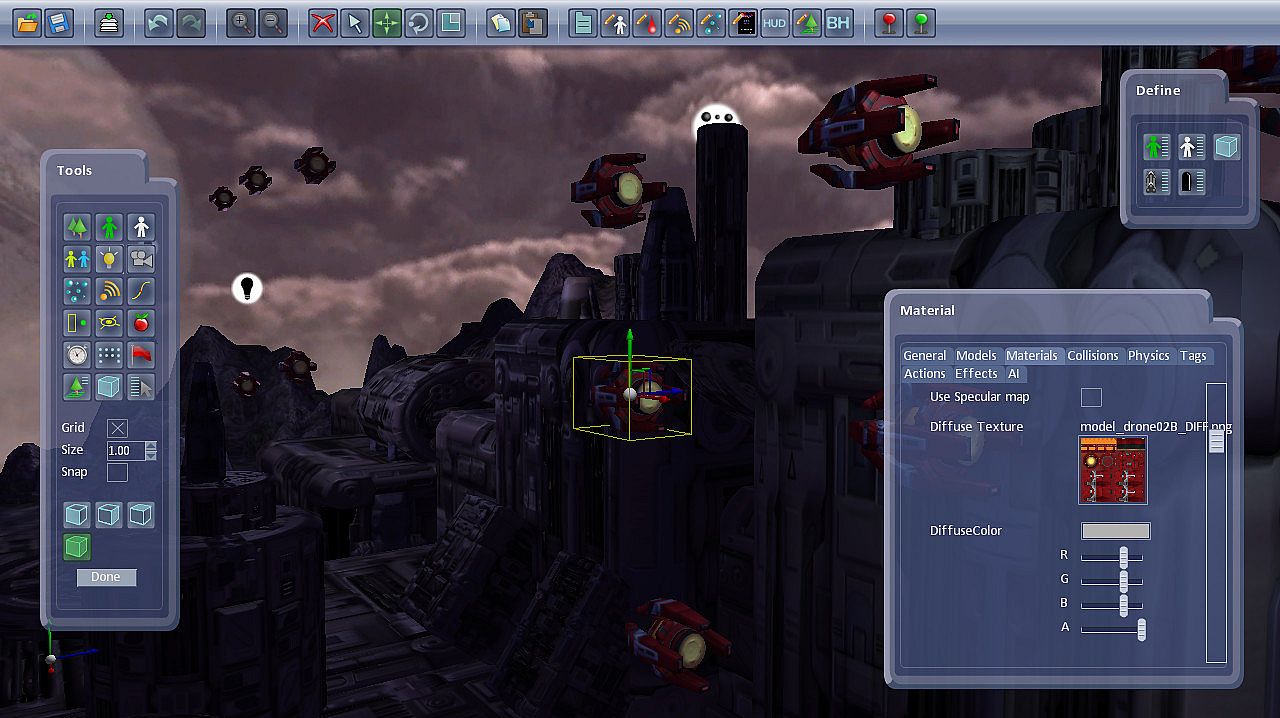Toggle the Grid checkbox
1280x718 pixels.
118,428
